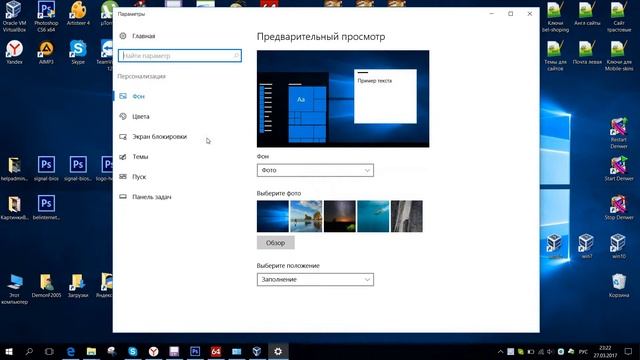Image resolution: width=640 pixels, height=360 pixels.
Task: Click the desktop preview image
Action: coord(343,99)
